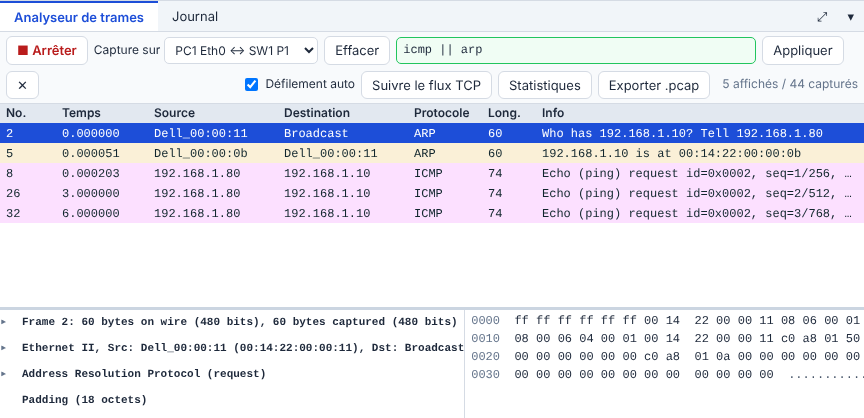The image size is (864, 418).
Task: Click the Effacer button
Action: point(357,51)
